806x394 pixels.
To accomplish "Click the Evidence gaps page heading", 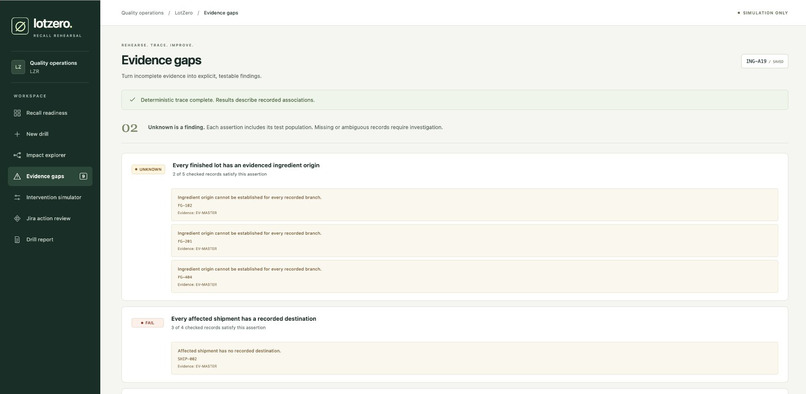I will (x=161, y=60).
